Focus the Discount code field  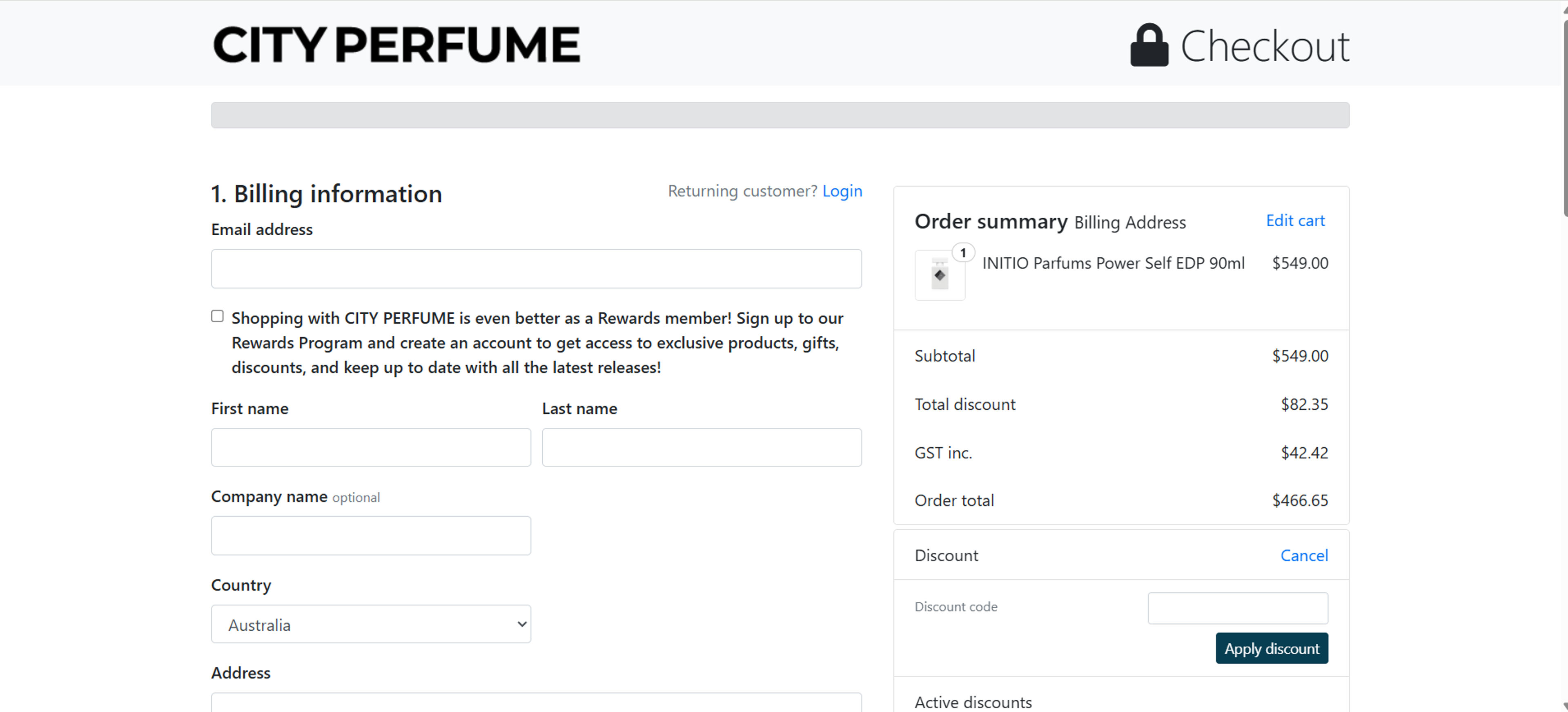[x=1238, y=609]
